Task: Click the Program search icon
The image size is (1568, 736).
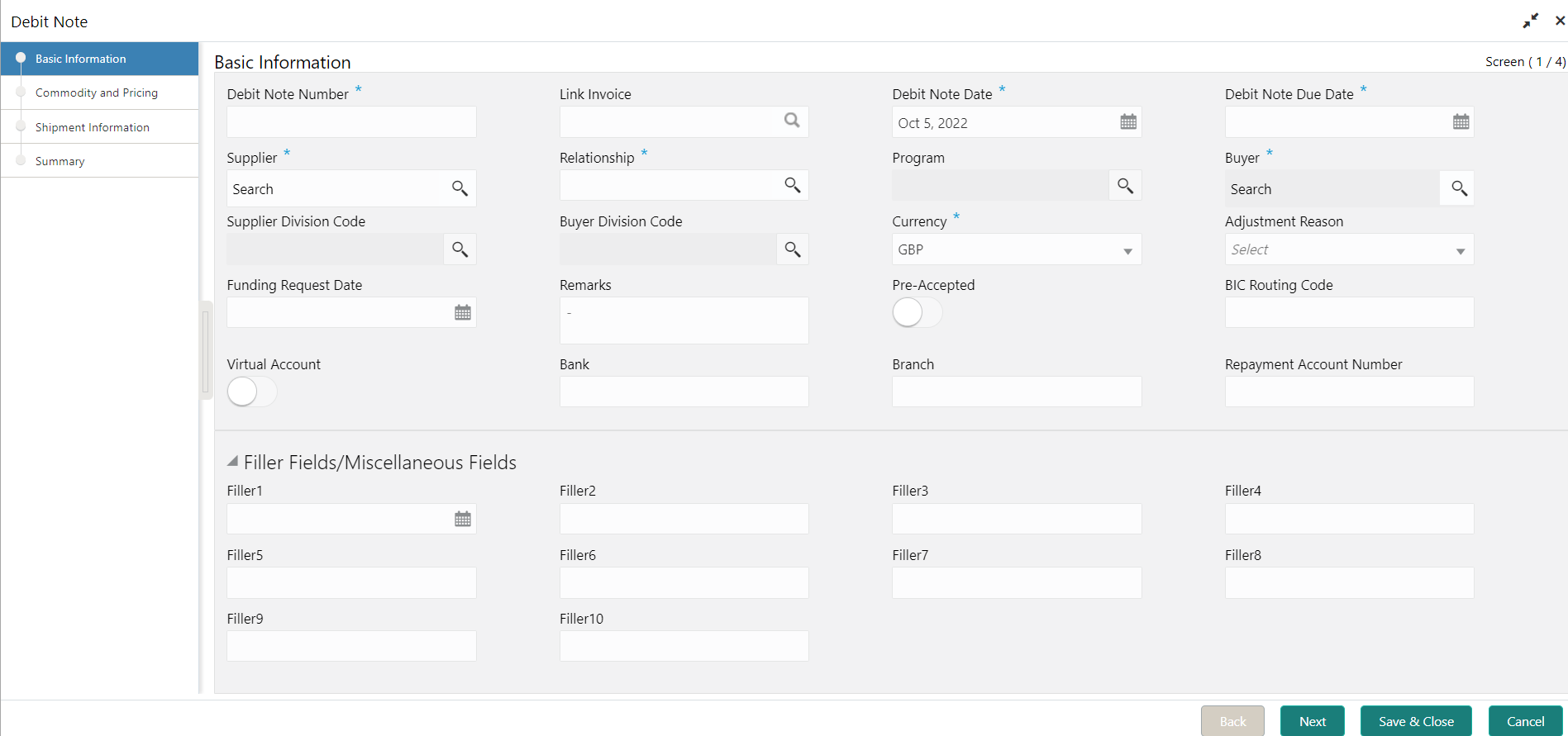Action: [1125, 185]
